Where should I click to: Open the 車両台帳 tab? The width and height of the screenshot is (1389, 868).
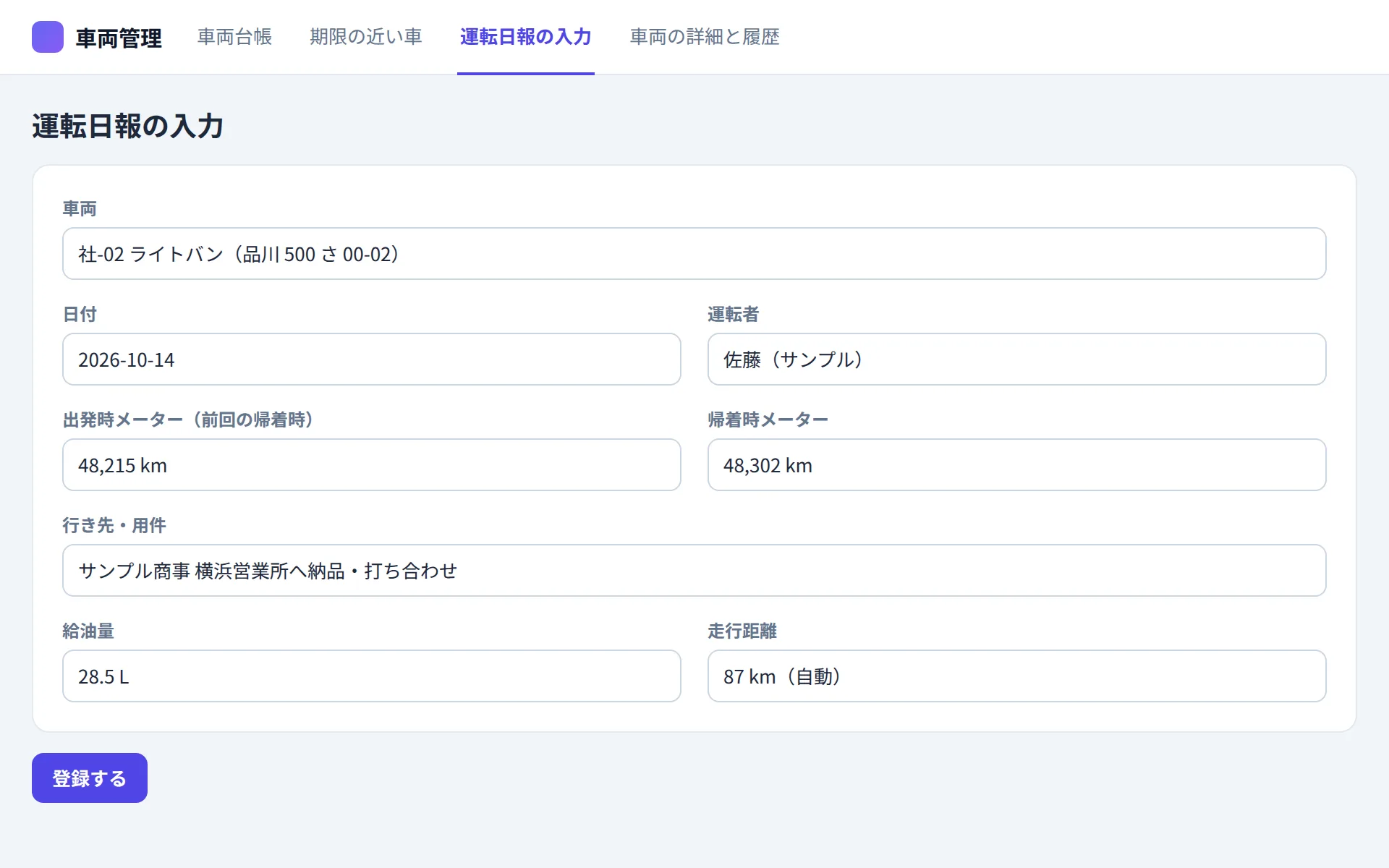(x=234, y=37)
